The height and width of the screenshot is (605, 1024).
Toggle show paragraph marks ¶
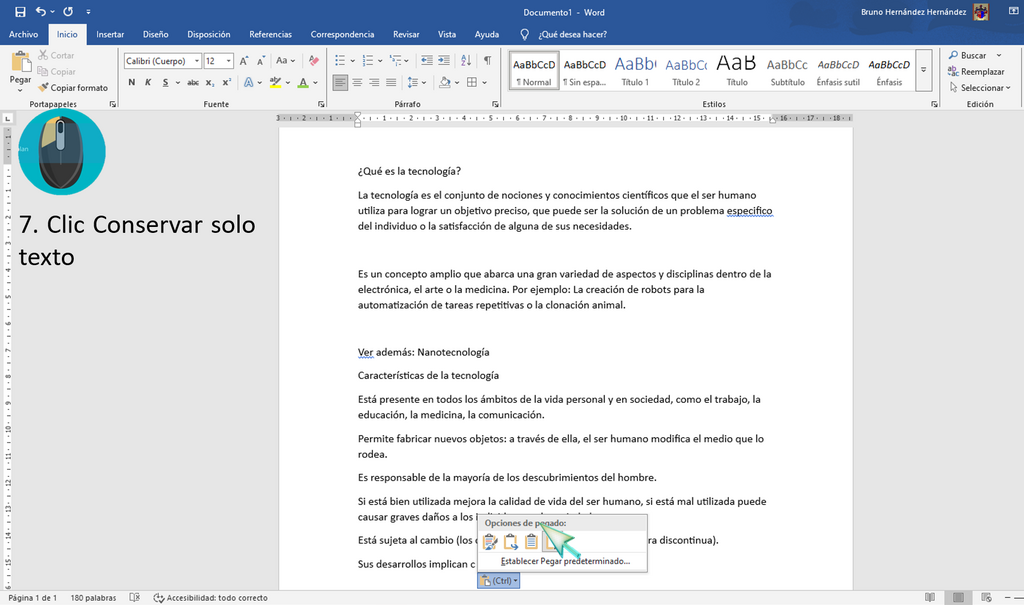tap(487, 61)
